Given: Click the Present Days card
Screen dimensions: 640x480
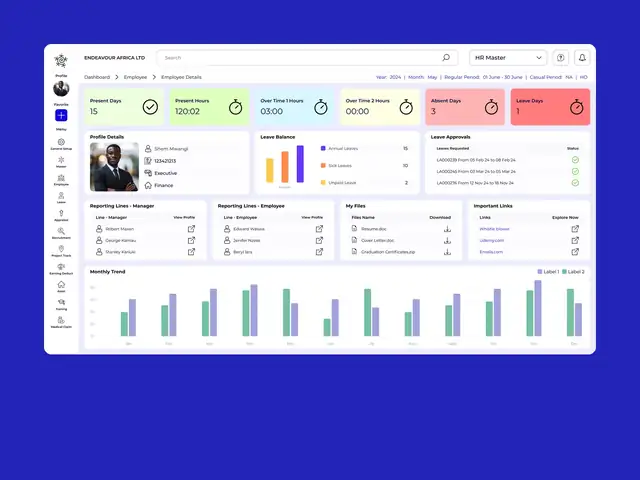Looking at the screenshot, I should click(x=124, y=107).
